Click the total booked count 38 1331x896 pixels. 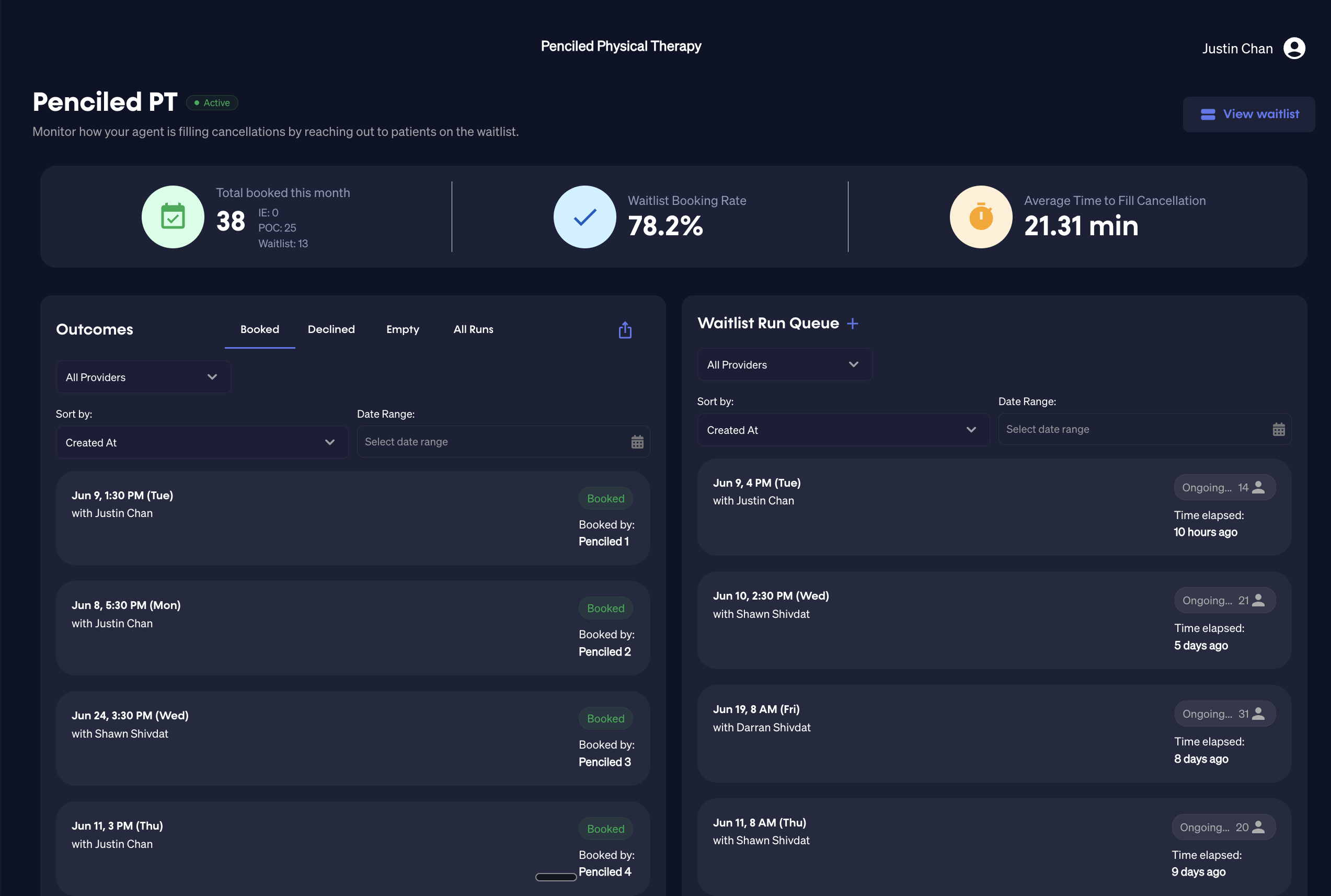(231, 221)
